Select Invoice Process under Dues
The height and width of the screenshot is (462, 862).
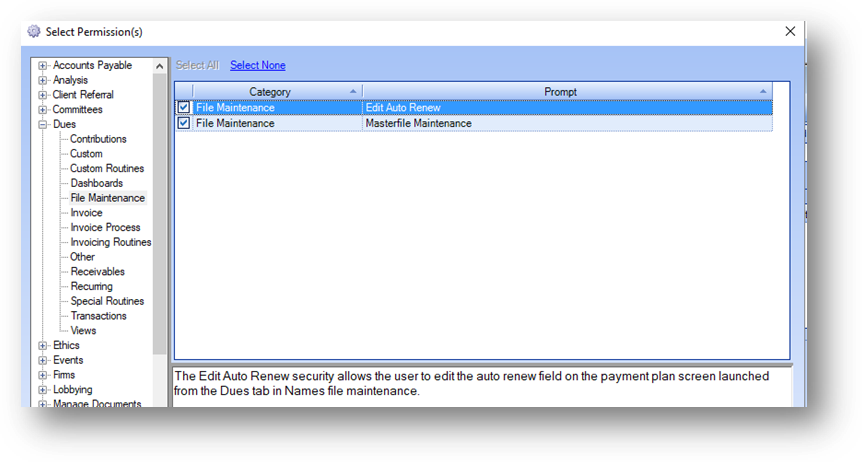pos(105,228)
